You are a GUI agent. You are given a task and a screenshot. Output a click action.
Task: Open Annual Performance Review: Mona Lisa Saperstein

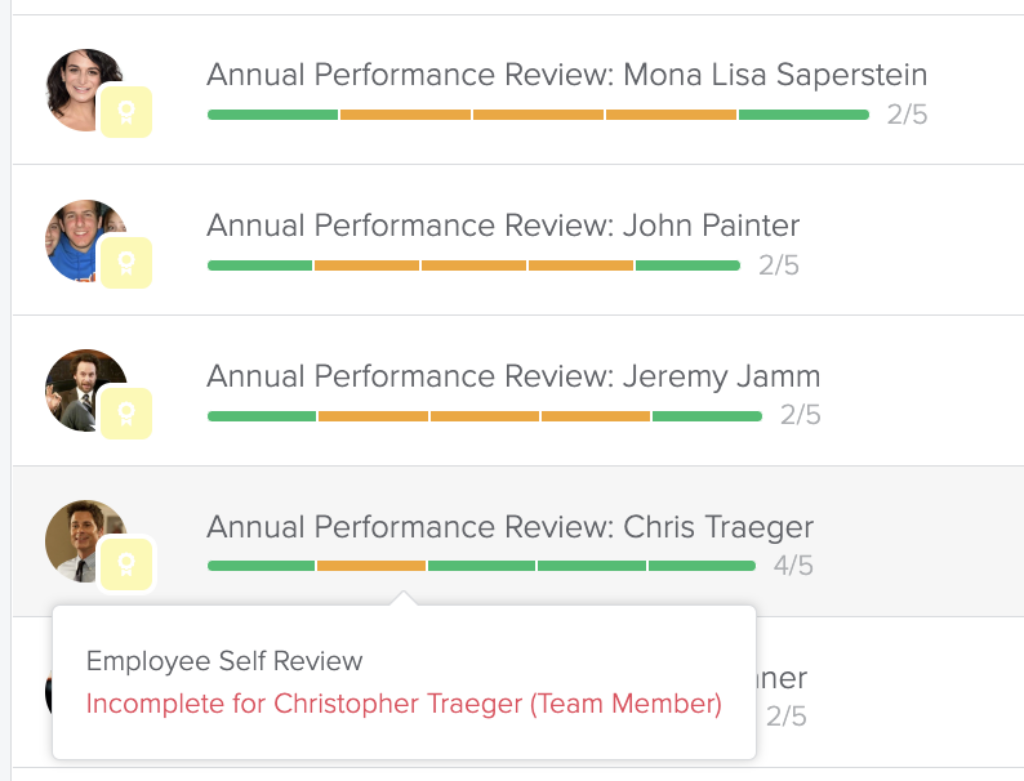click(566, 74)
